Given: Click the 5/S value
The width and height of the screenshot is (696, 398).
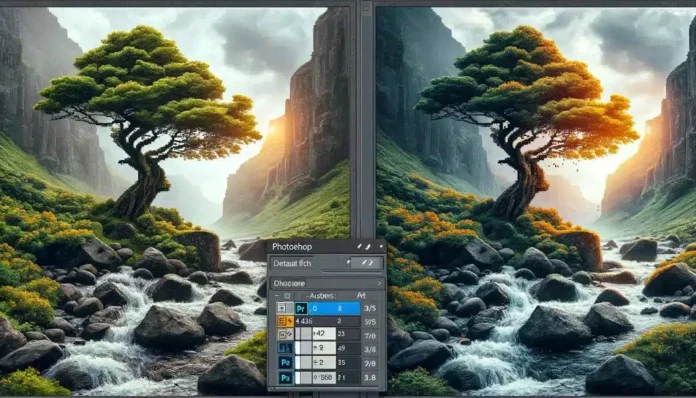Looking at the screenshot, I should click(370, 322).
